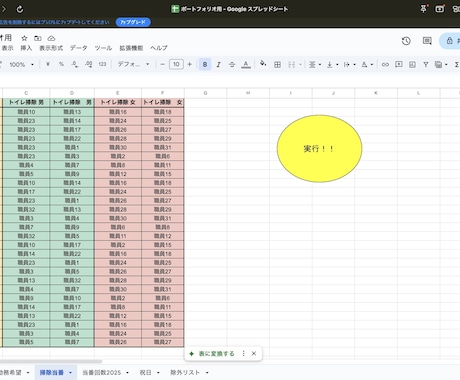Screen dimensions: 460x380
Task: Switch to 祝日 sheet tab
Action: coord(145,373)
